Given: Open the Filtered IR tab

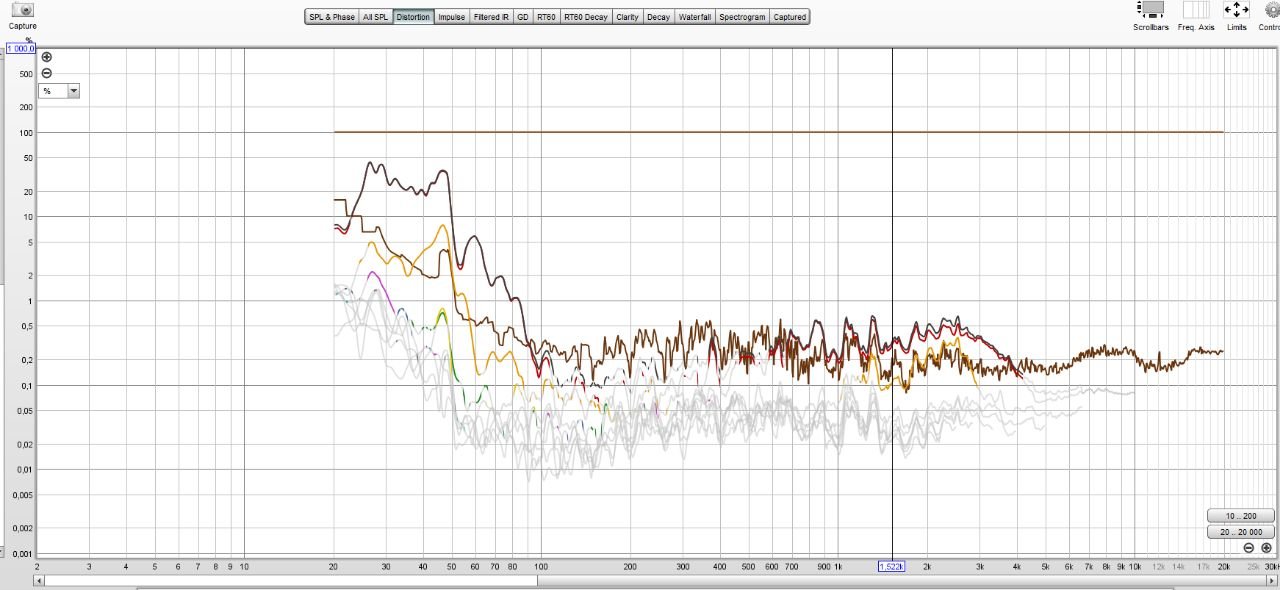Looking at the screenshot, I should pyautogui.click(x=490, y=17).
